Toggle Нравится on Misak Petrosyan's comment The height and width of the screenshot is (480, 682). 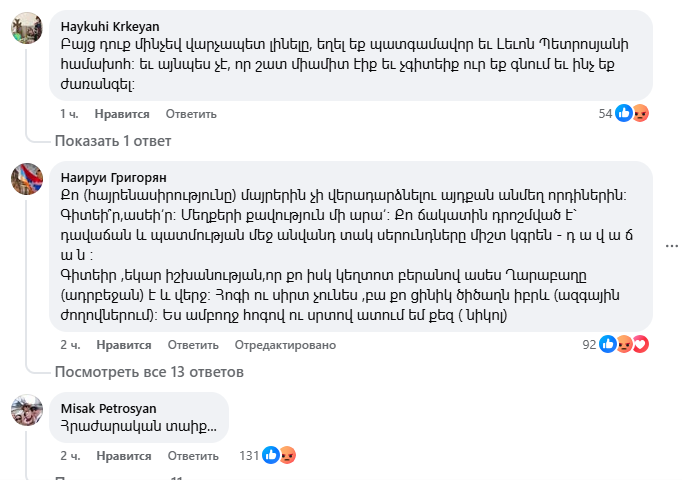click(123, 455)
